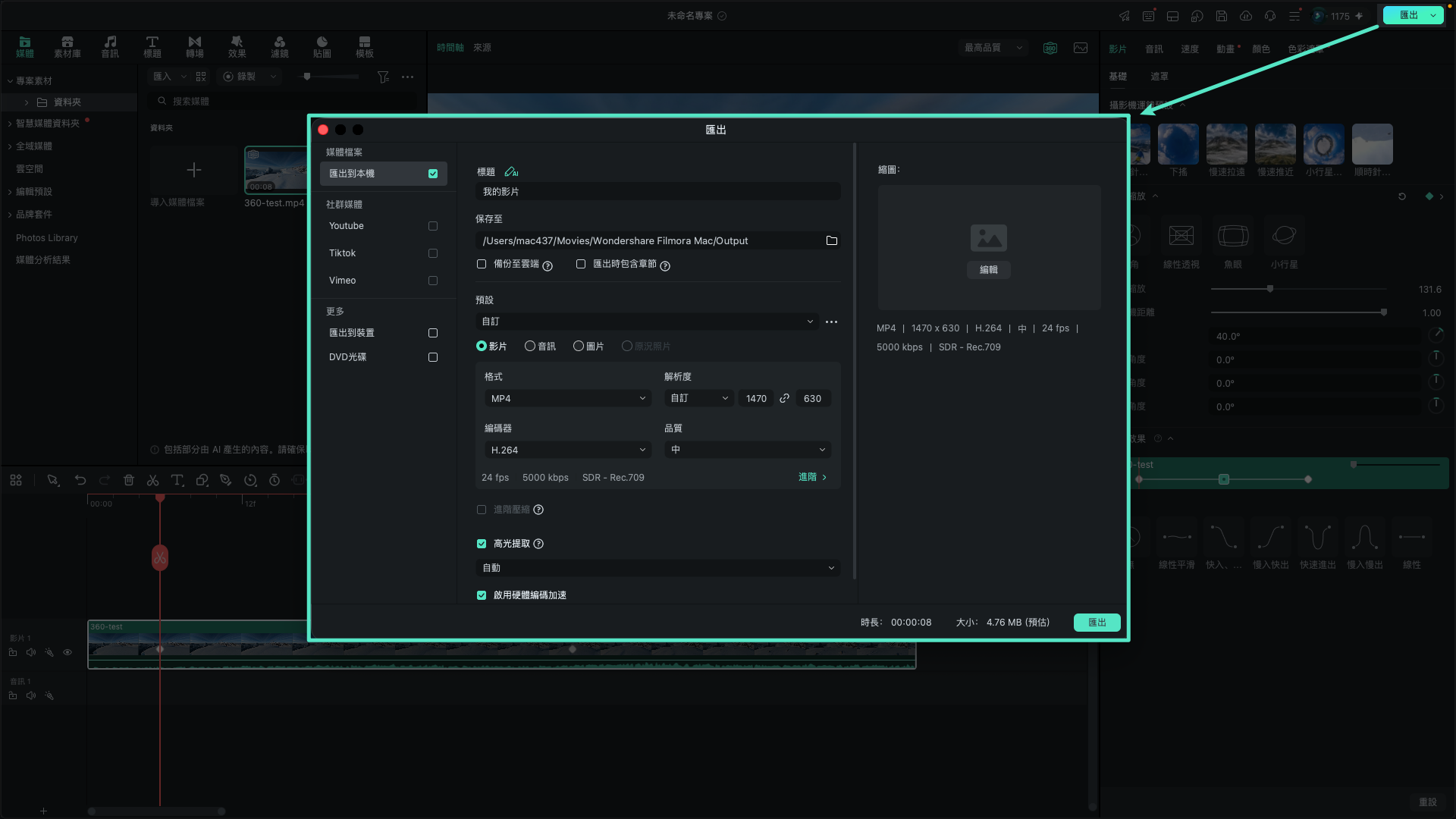The image size is (1456, 819).
Task: Enable the Tiktok export checkbox
Action: click(x=433, y=253)
